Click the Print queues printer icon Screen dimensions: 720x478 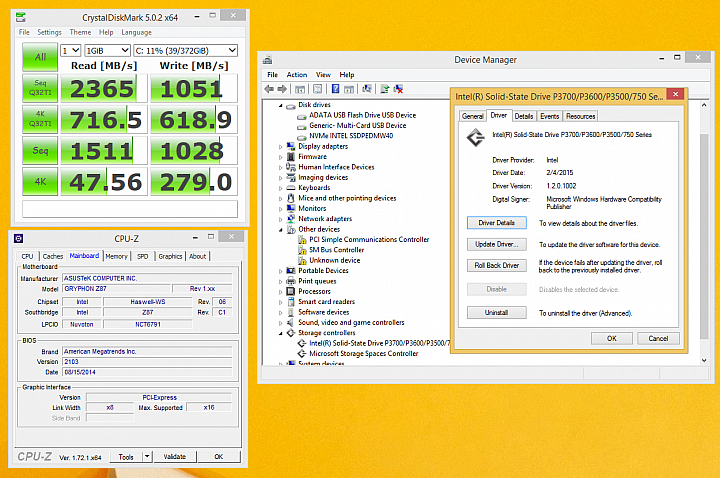click(291, 281)
